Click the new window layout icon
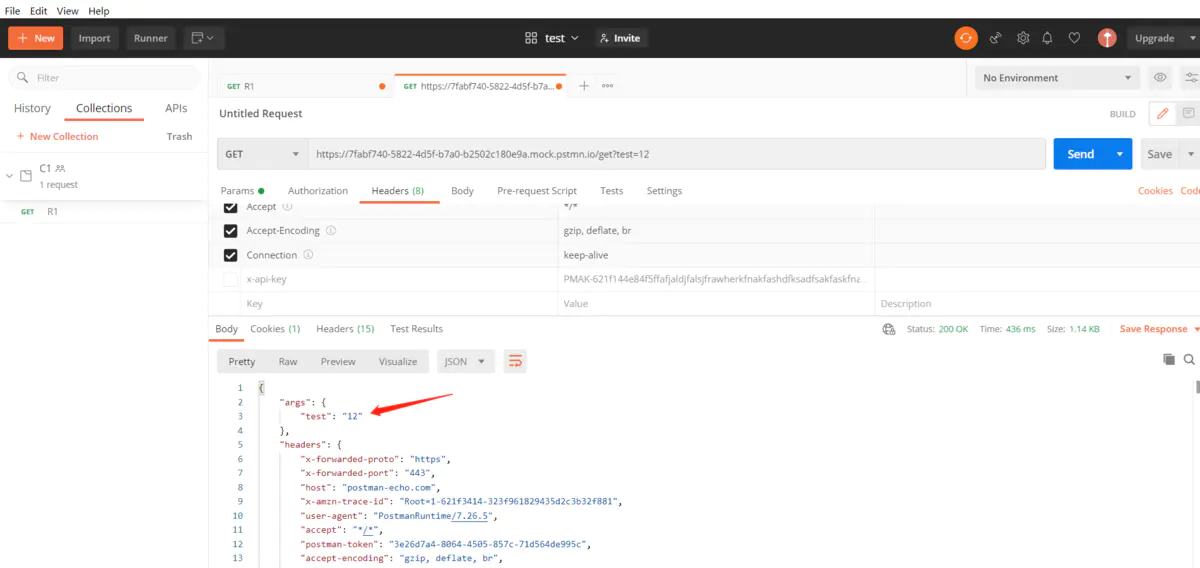The image size is (1200, 568). click(203, 38)
